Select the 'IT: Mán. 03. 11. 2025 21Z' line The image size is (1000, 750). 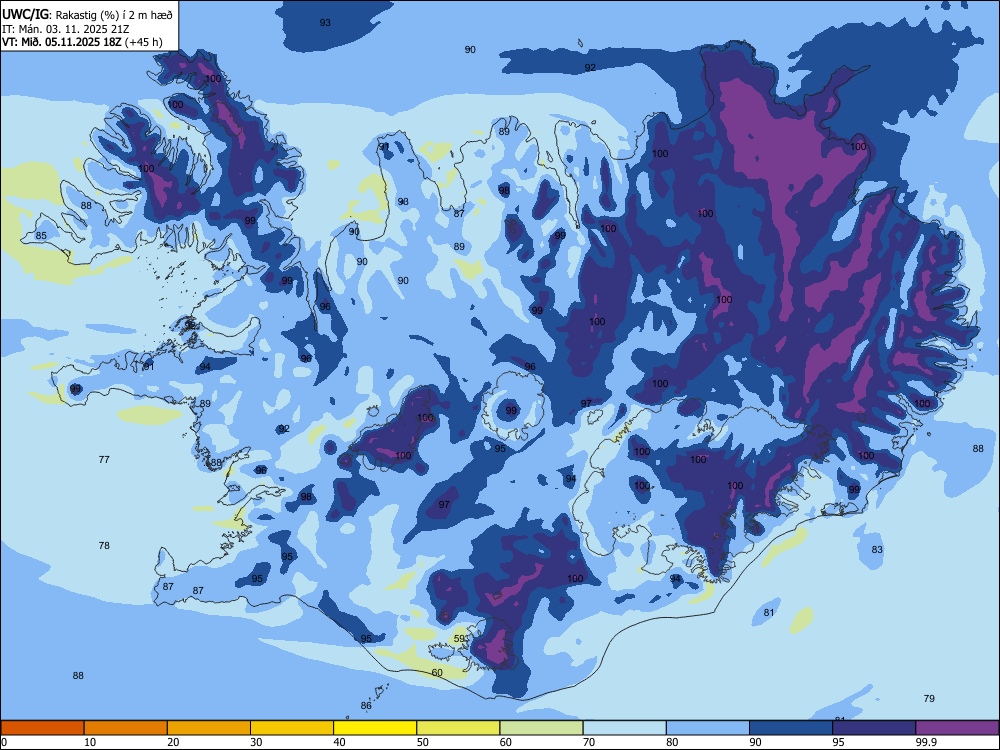point(66,29)
